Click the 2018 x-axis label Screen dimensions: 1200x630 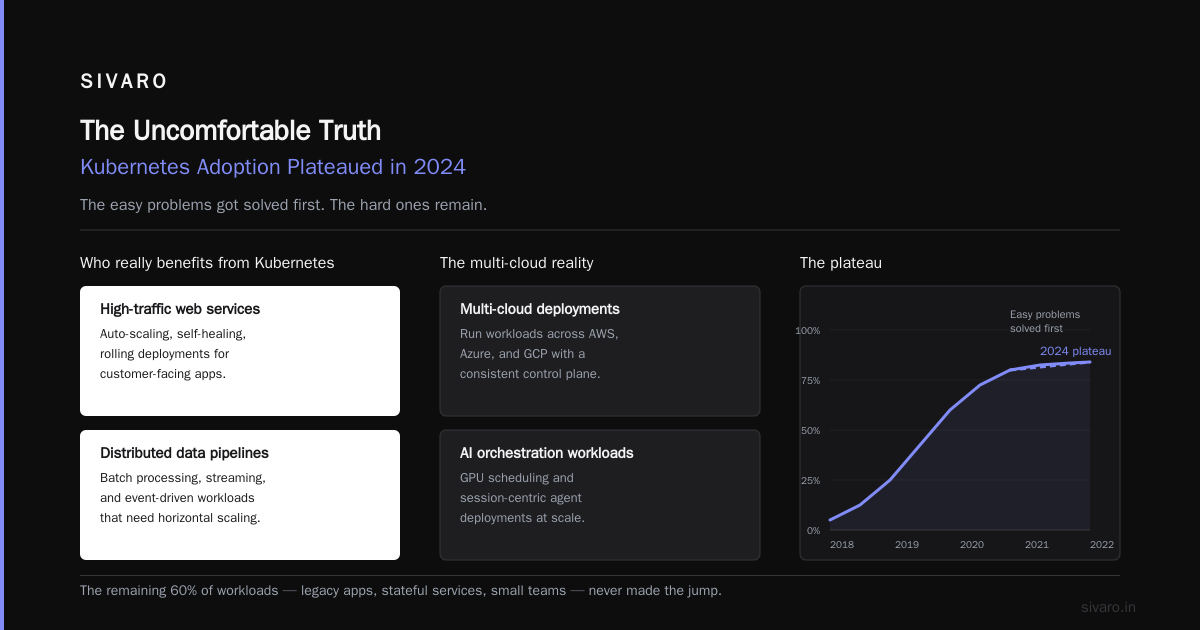click(842, 545)
